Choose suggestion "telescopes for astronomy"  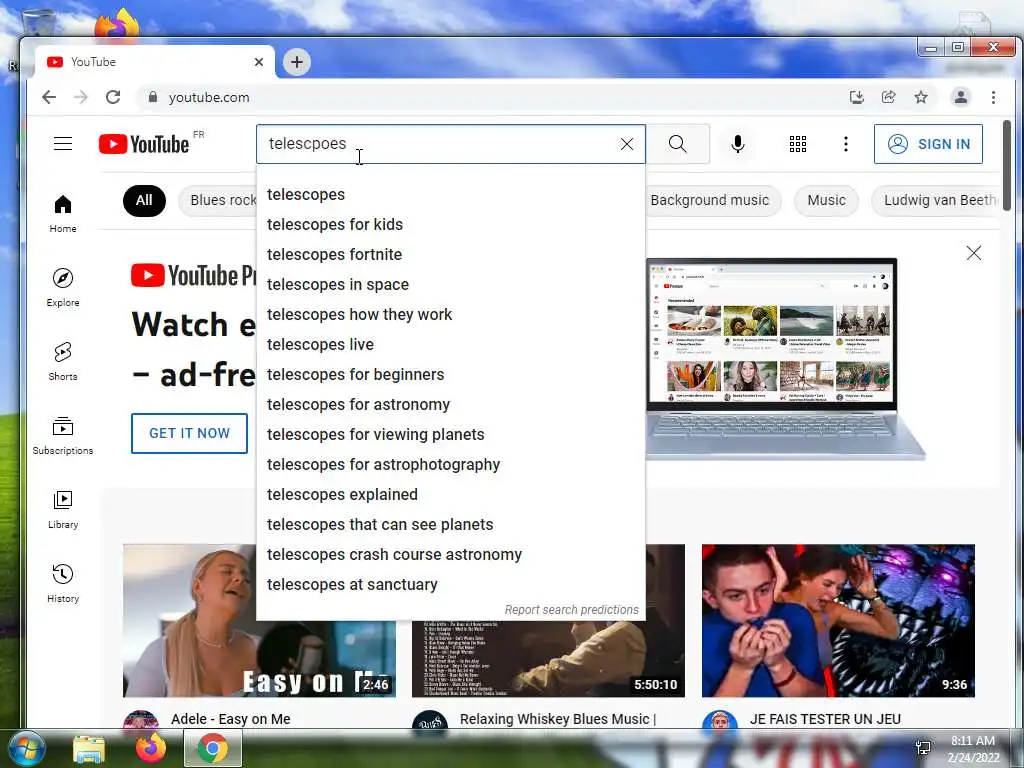tap(451, 405)
